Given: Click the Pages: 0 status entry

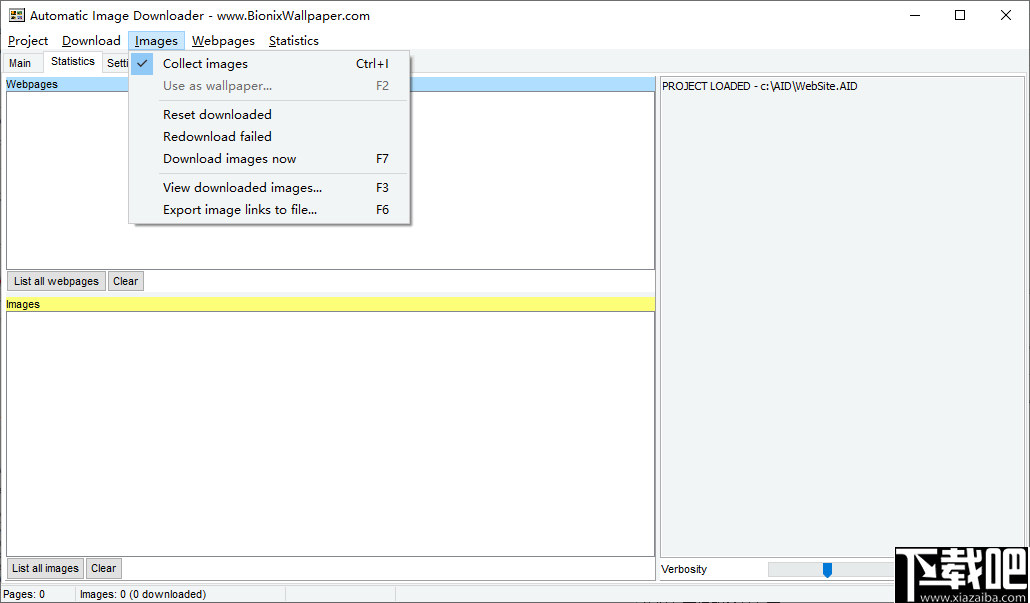Looking at the screenshot, I should click(x=24, y=594).
